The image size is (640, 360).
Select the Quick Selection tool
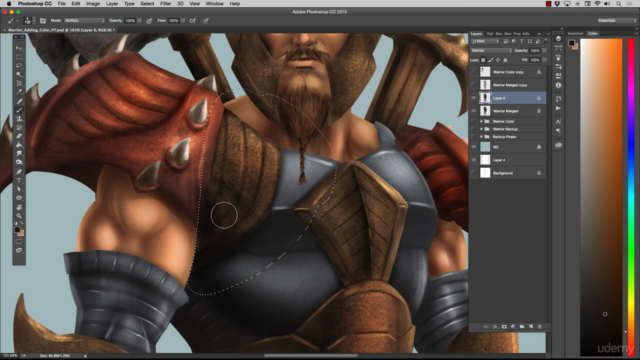19,75
